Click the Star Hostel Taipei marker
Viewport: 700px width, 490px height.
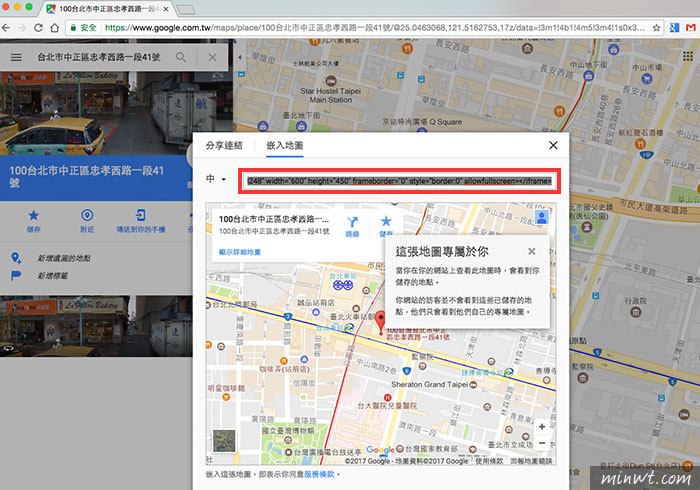(x=331, y=81)
